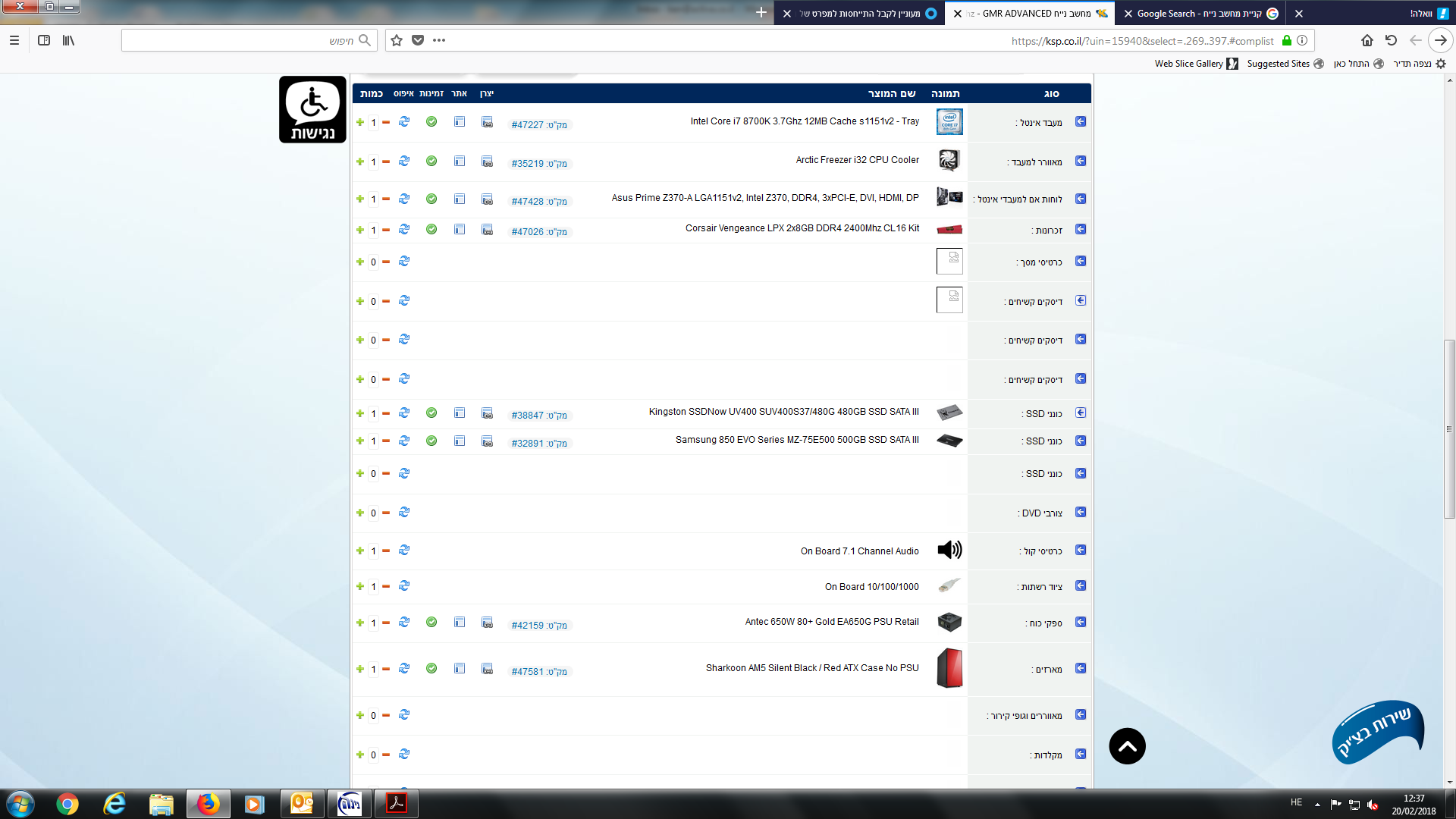
Task: Expand the power supplies (ספקי כח) category
Action: [x=1081, y=623]
